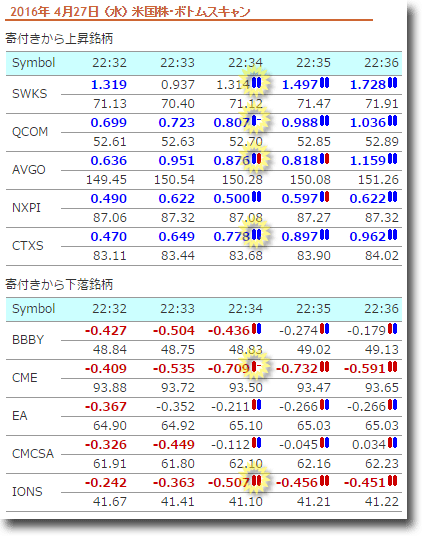
Task: Click the IONS symbol
Action: [x=27, y=491]
